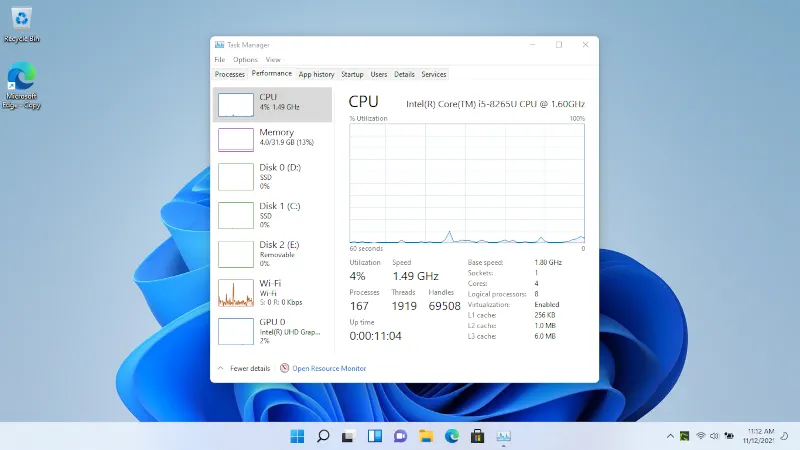Click the Task Manager title bar icon

219,45
